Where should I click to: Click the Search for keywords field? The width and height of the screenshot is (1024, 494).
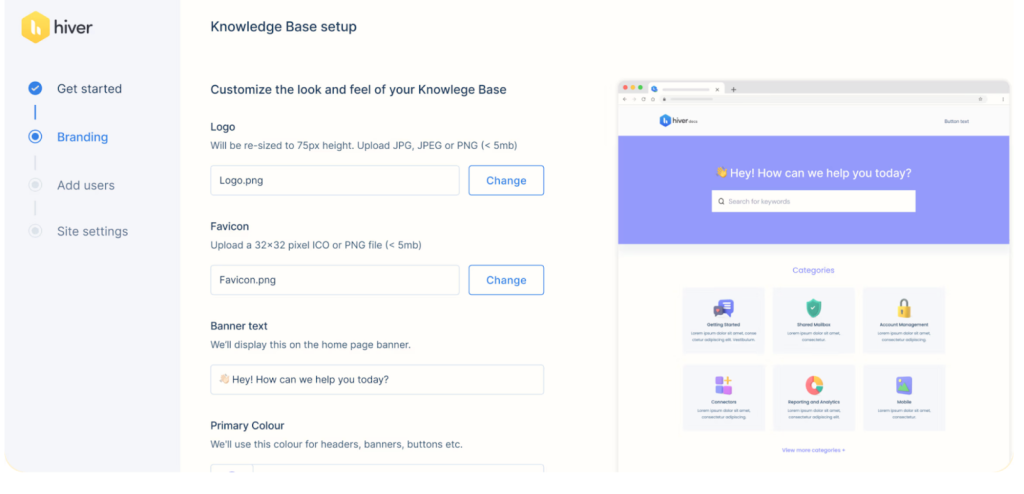tap(814, 201)
